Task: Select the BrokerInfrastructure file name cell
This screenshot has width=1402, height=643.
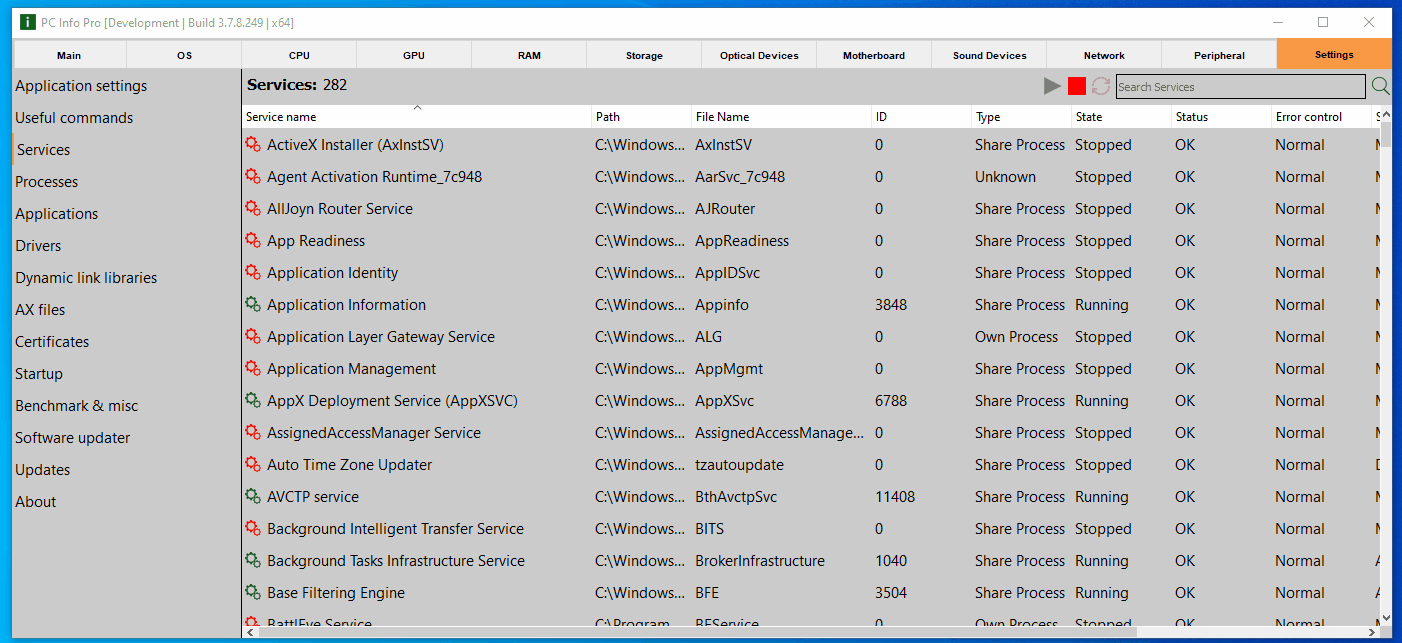Action: (760, 561)
